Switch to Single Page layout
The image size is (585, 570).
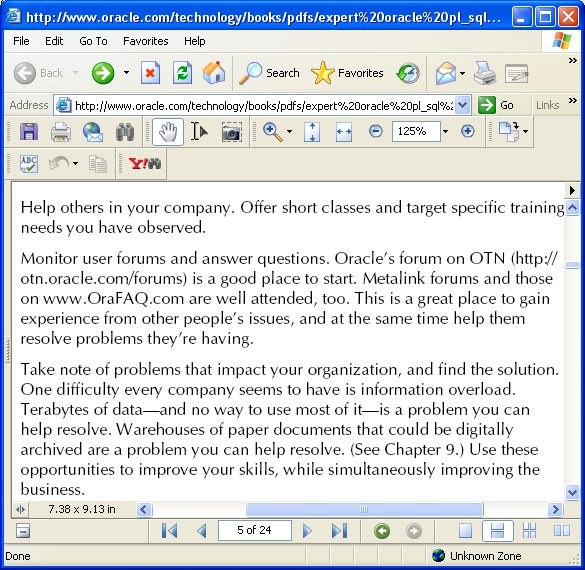tap(465, 530)
